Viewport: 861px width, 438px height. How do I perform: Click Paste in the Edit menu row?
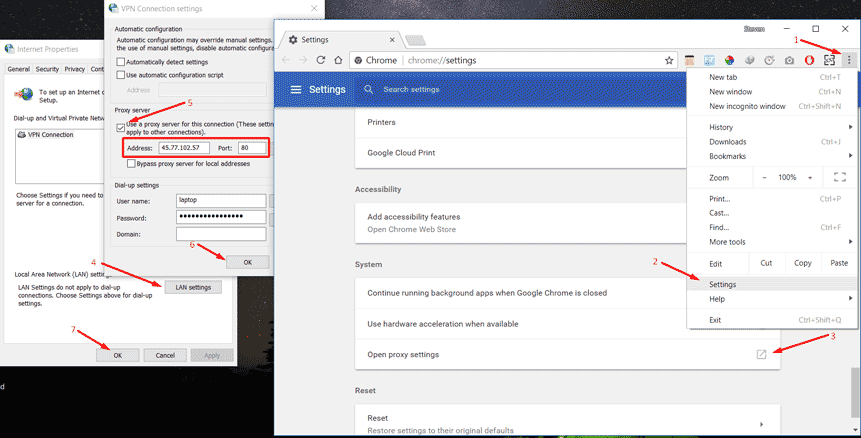coord(838,263)
